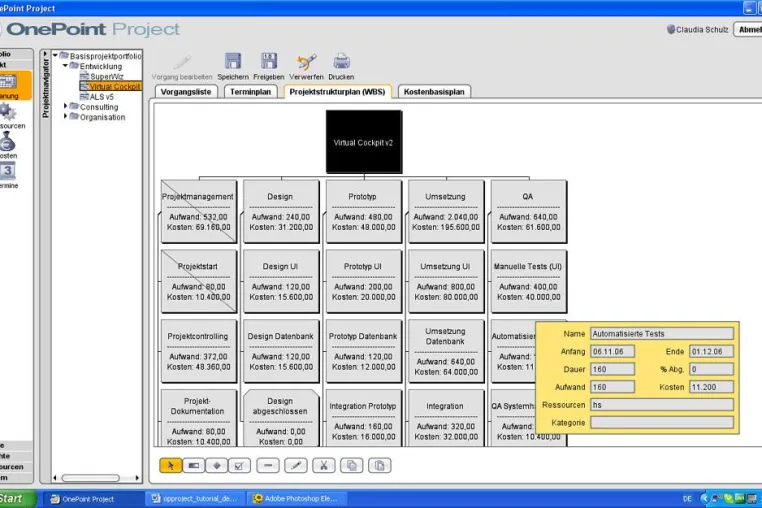Click the ALS v5 project icon
Image resolution: width=762 pixels, height=508 pixels.
(x=84, y=97)
